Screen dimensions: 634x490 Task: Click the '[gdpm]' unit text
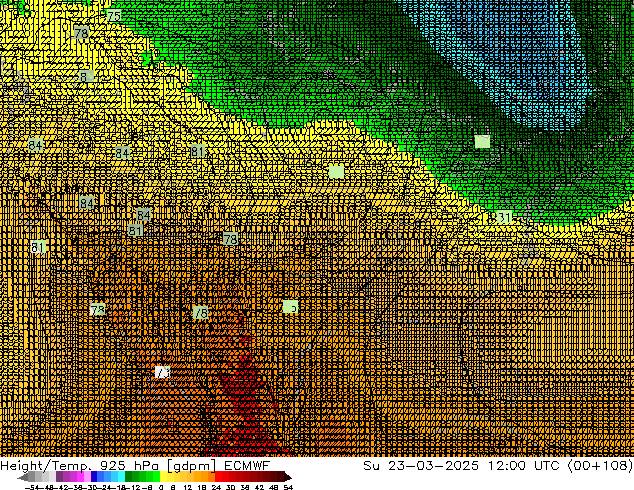pyautogui.click(x=192, y=466)
